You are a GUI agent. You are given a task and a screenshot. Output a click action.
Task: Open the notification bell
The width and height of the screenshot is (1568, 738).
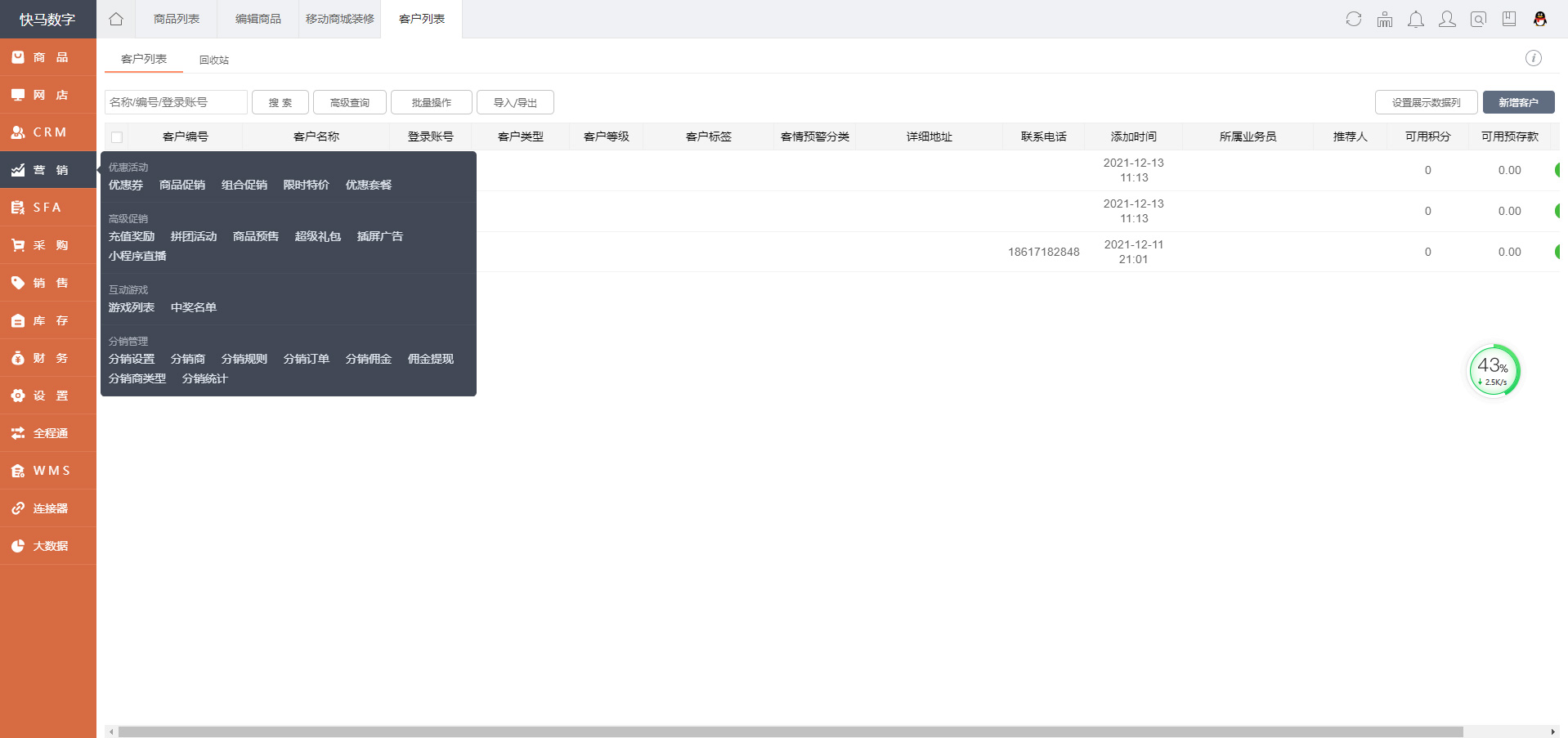point(1416,19)
